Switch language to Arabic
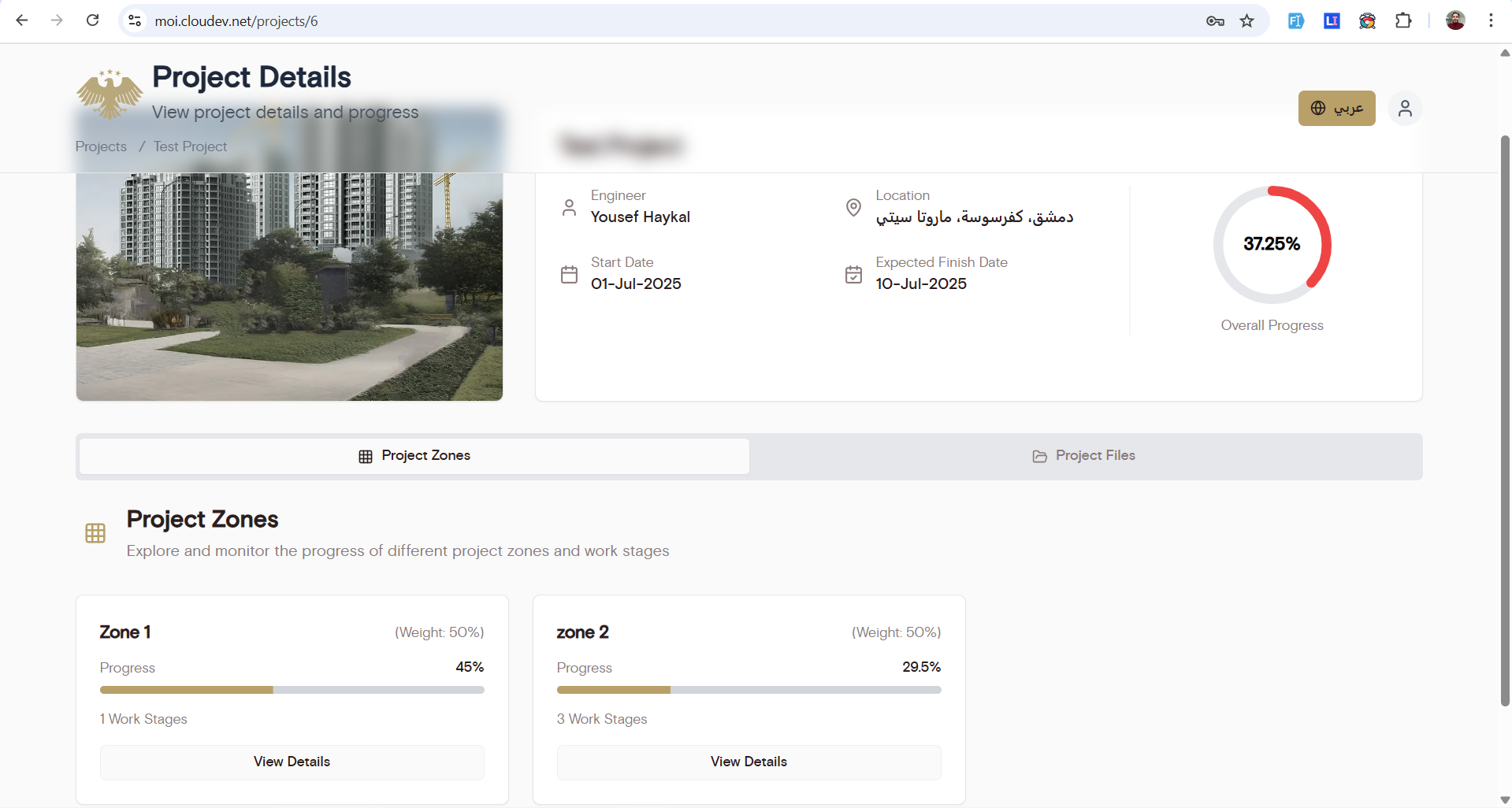This screenshot has height=808, width=1512. pyautogui.click(x=1336, y=109)
